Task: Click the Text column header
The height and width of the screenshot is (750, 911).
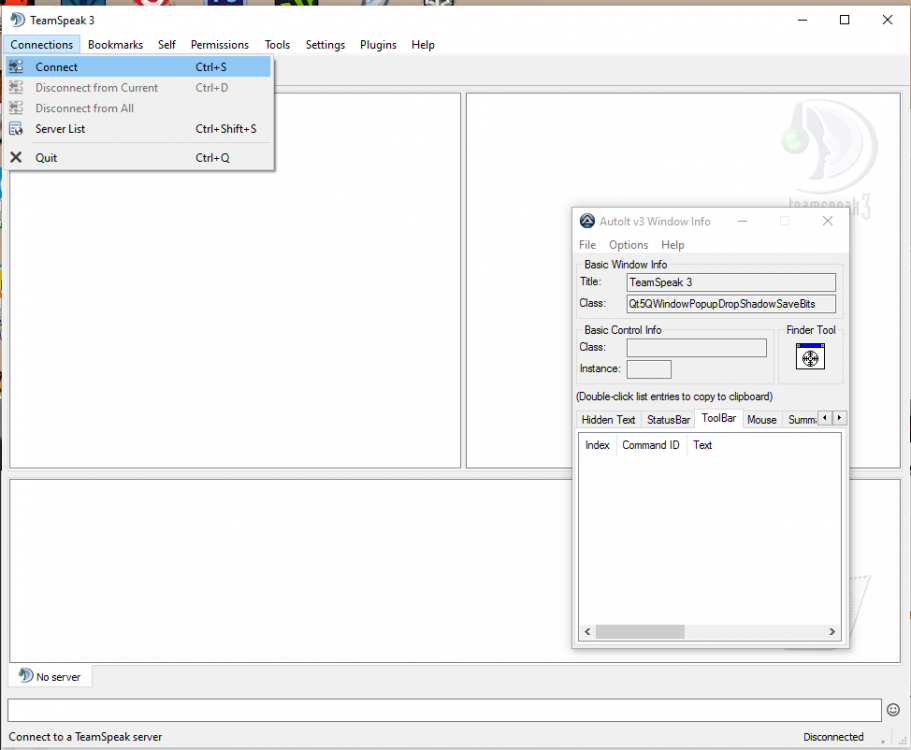Action: [x=702, y=445]
